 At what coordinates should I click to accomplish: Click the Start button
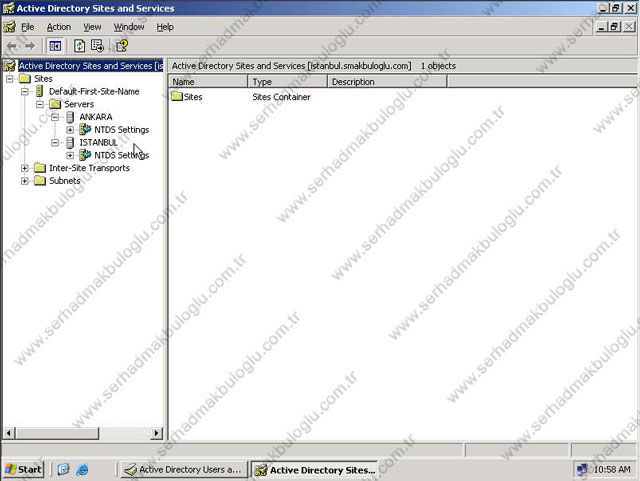click(x=23, y=470)
